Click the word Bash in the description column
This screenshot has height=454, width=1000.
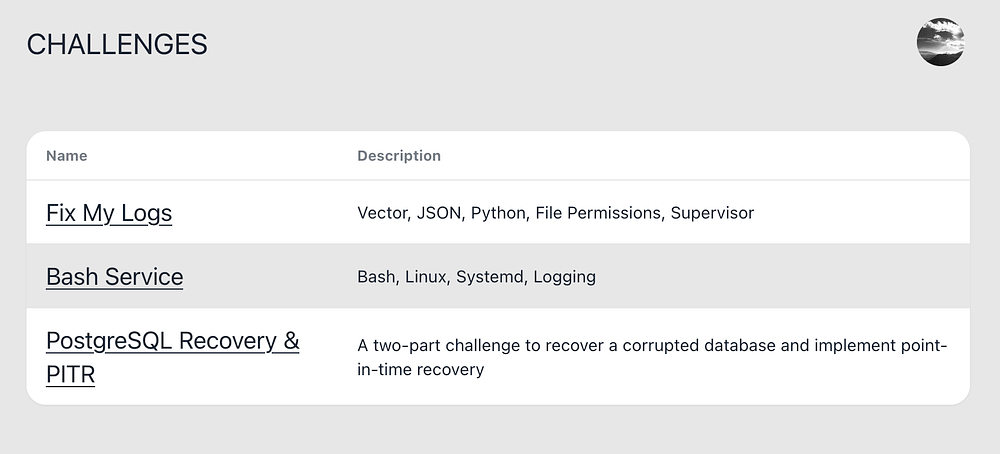point(376,277)
